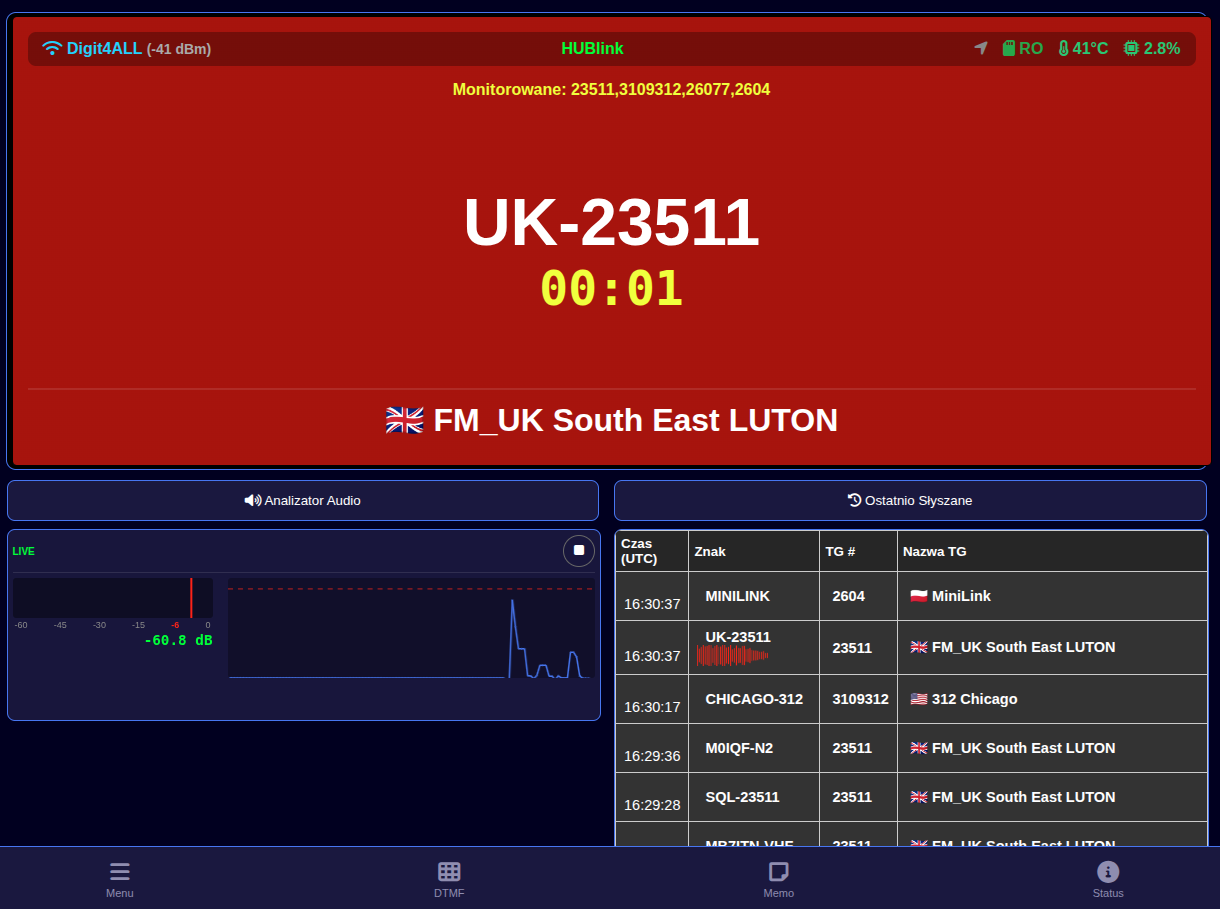Viewport: 1220px width, 909px height.
Task: Click the SD card RO icon
Action: click(x=1009, y=48)
